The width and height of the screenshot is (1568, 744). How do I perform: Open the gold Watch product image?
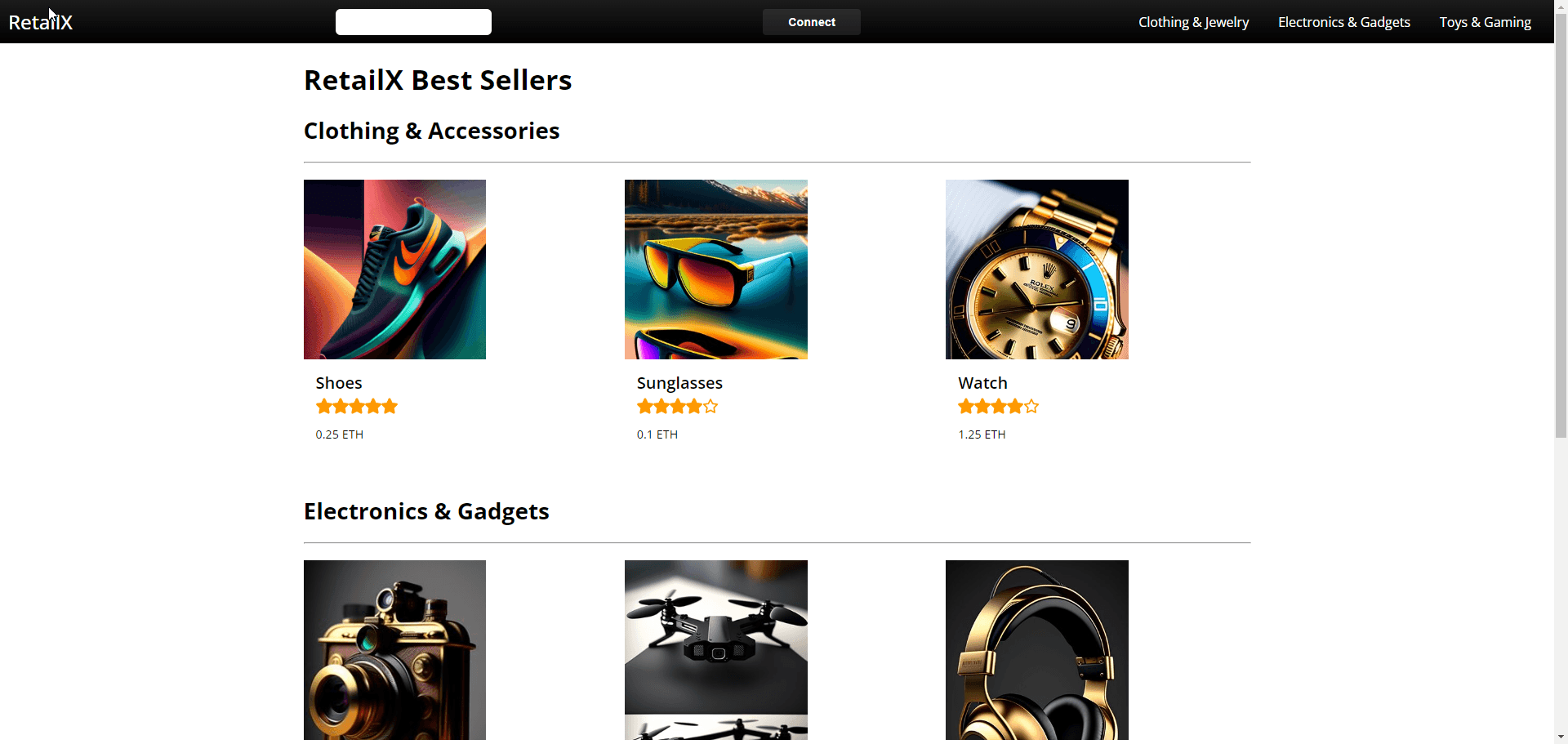(1037, 270)
